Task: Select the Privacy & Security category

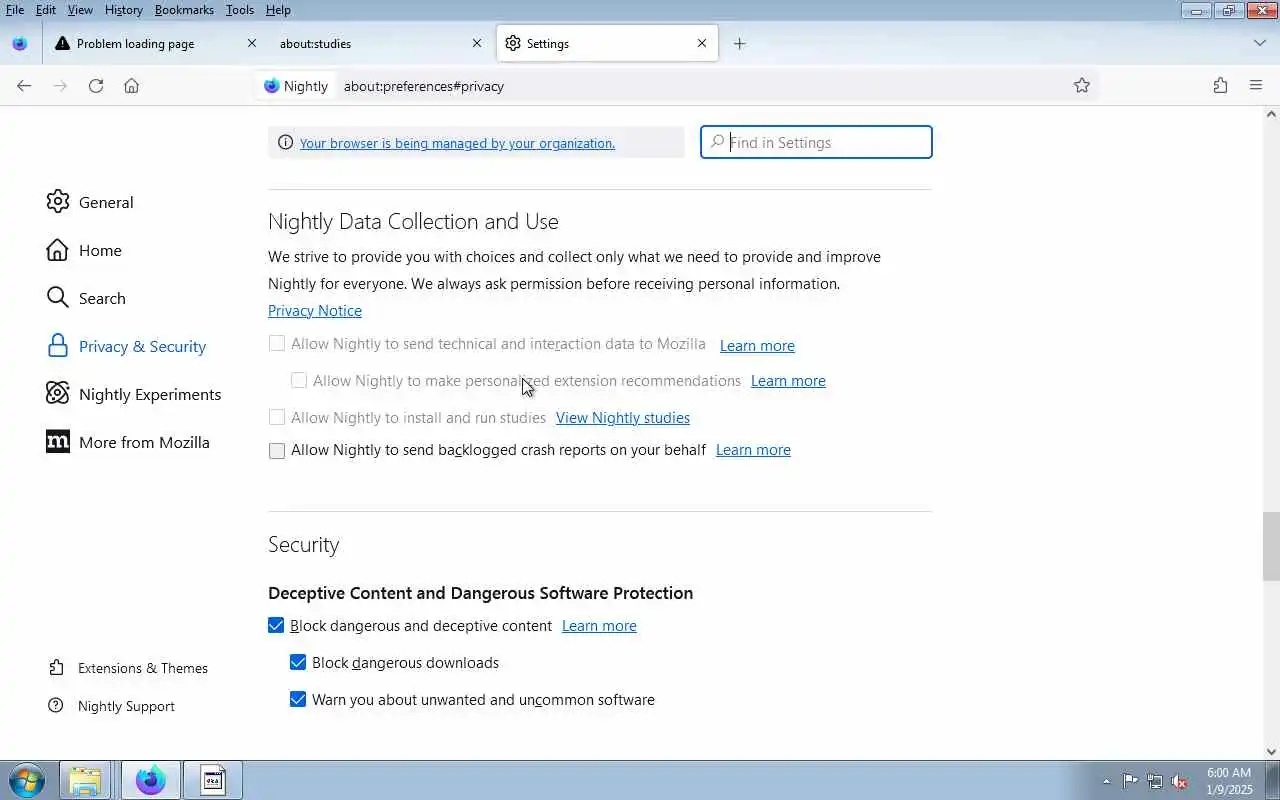Action: (126, 346)
